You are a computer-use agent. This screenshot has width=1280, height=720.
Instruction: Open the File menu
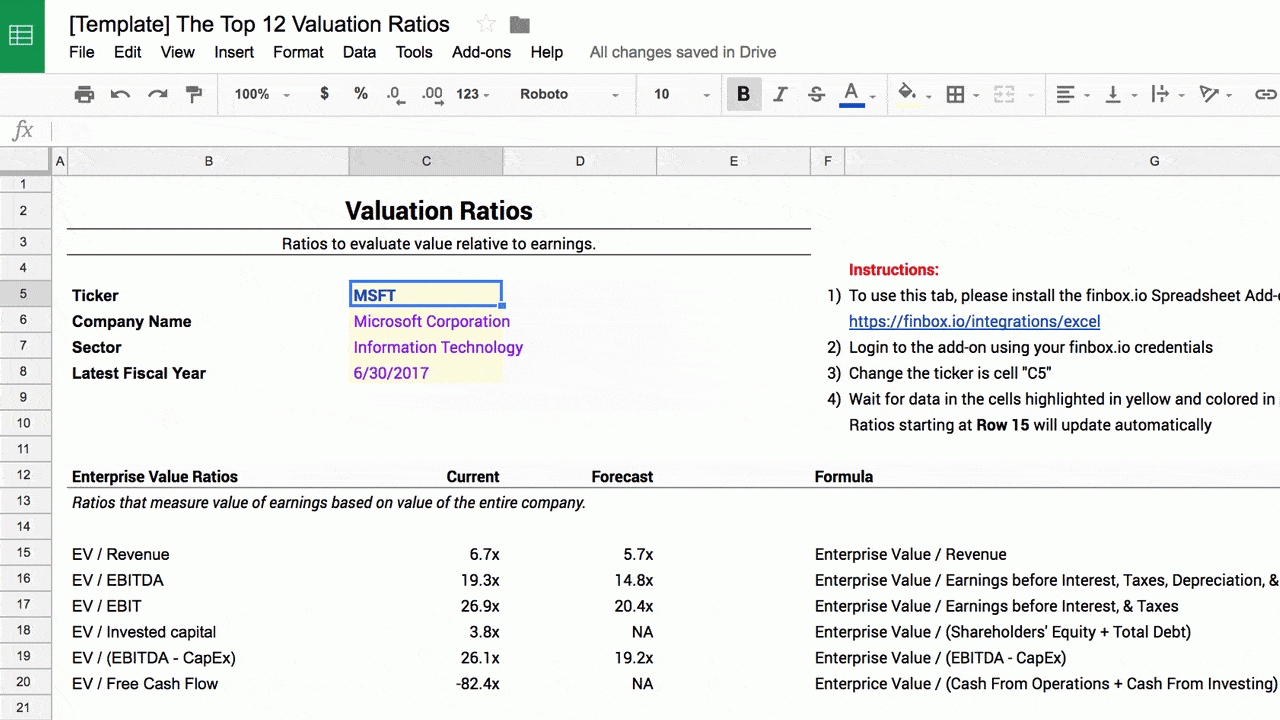pos(82,52)
